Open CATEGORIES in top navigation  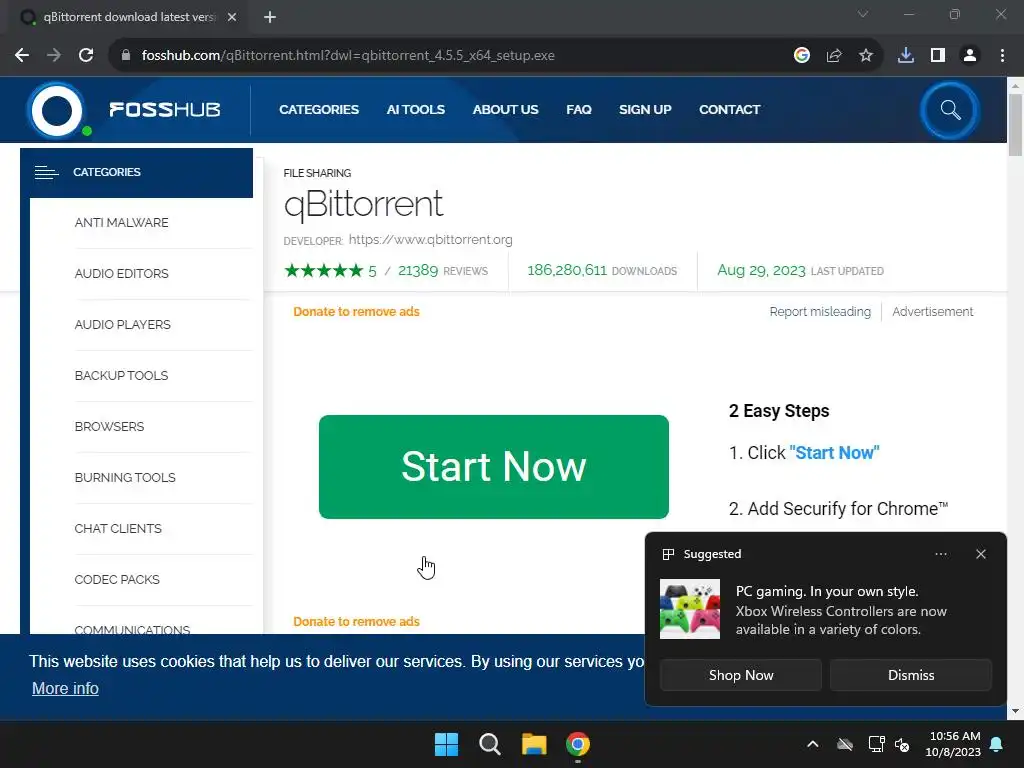tap(319, 110)
